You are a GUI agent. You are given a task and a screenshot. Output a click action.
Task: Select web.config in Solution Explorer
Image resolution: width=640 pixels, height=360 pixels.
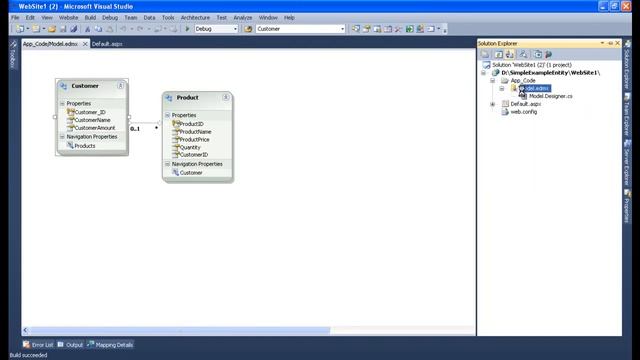pos(524,112)
